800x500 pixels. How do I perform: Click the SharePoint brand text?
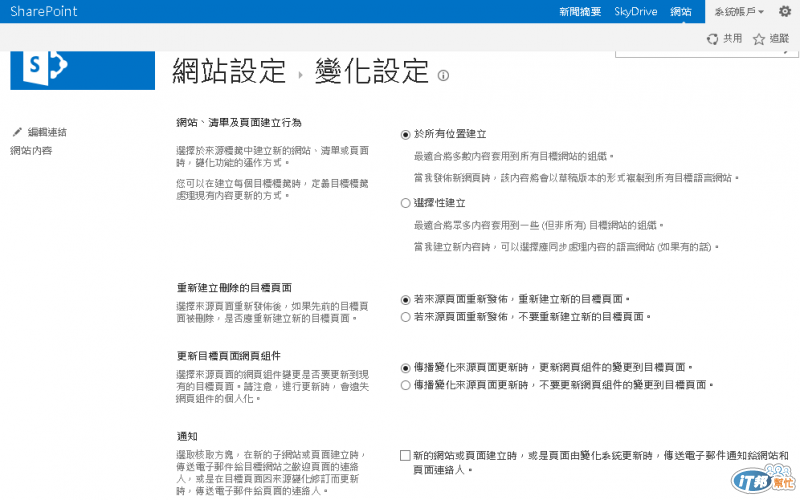[x=44, y=11]
